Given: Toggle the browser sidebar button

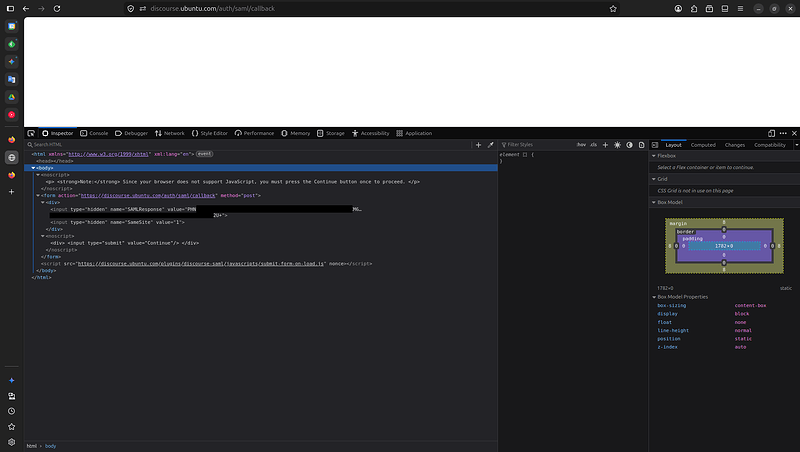Looking at the screenshot, I should point(10,9).
